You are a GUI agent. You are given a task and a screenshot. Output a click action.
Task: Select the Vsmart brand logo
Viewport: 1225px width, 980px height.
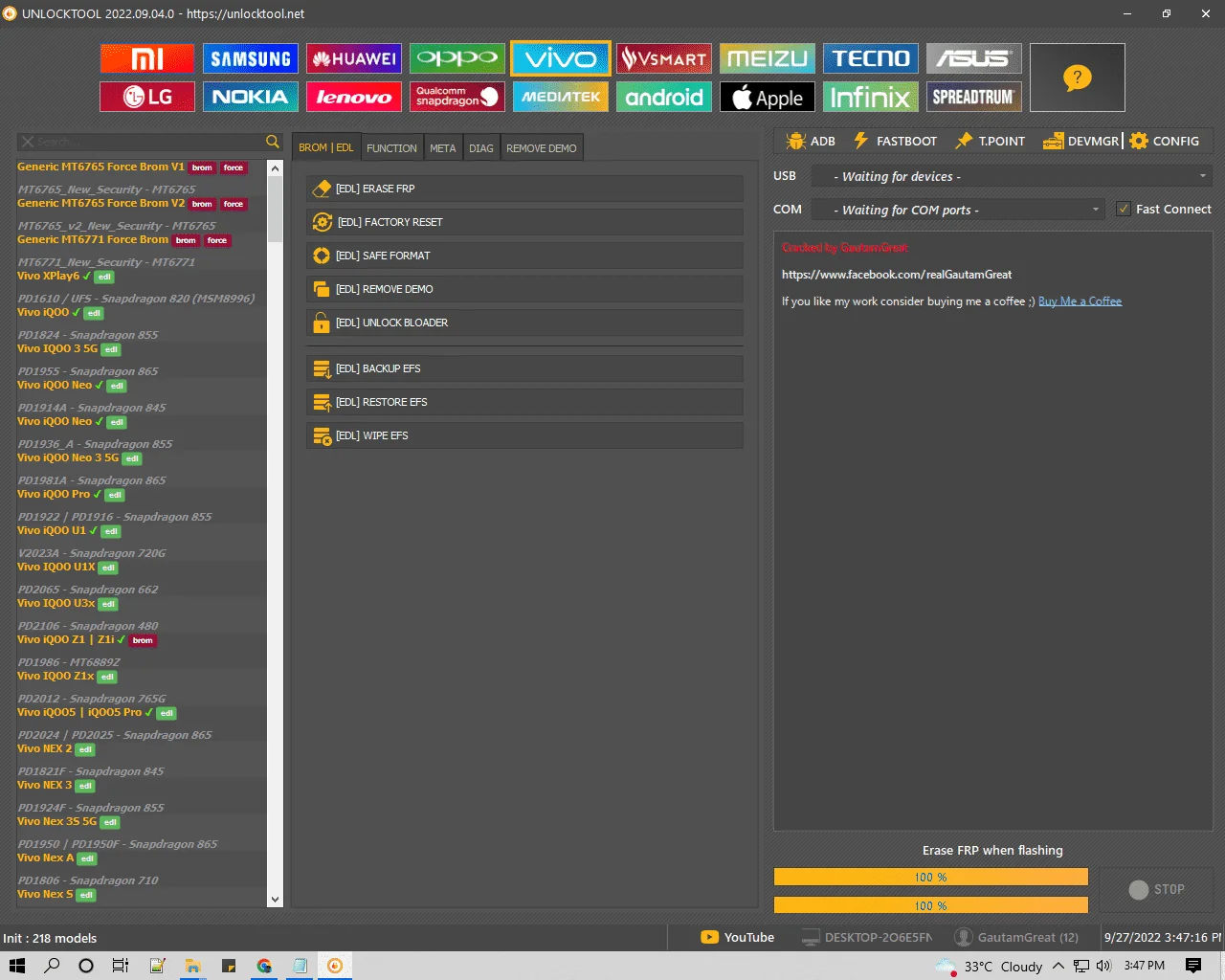[664, 58]
